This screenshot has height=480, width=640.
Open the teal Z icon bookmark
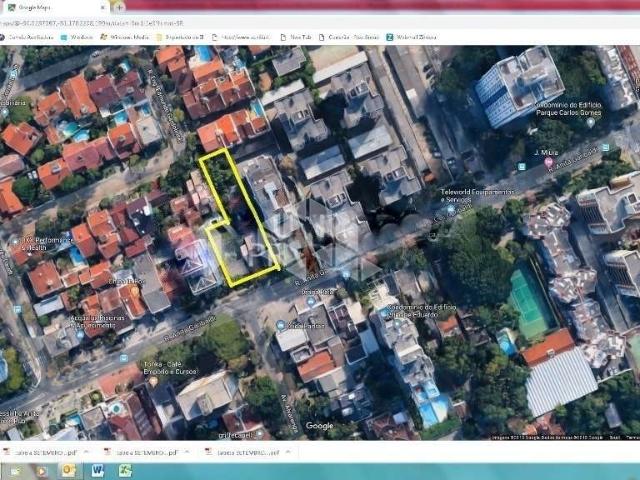point(411,37)
